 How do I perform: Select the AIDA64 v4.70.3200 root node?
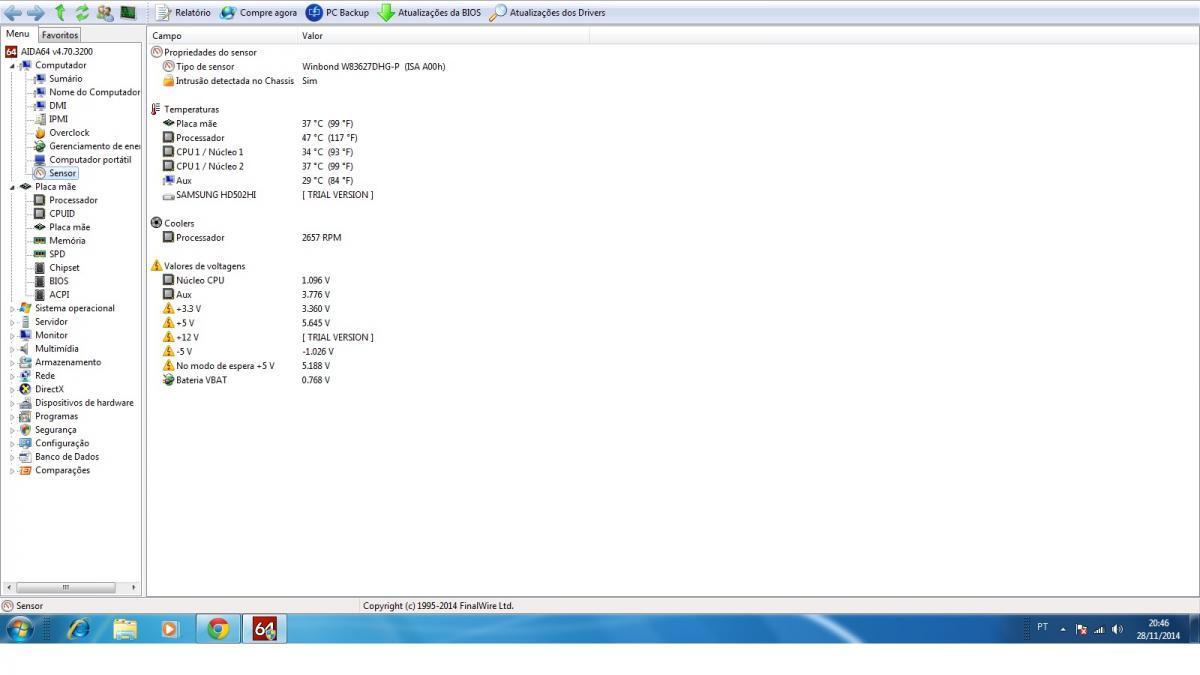tap(57, 51)
